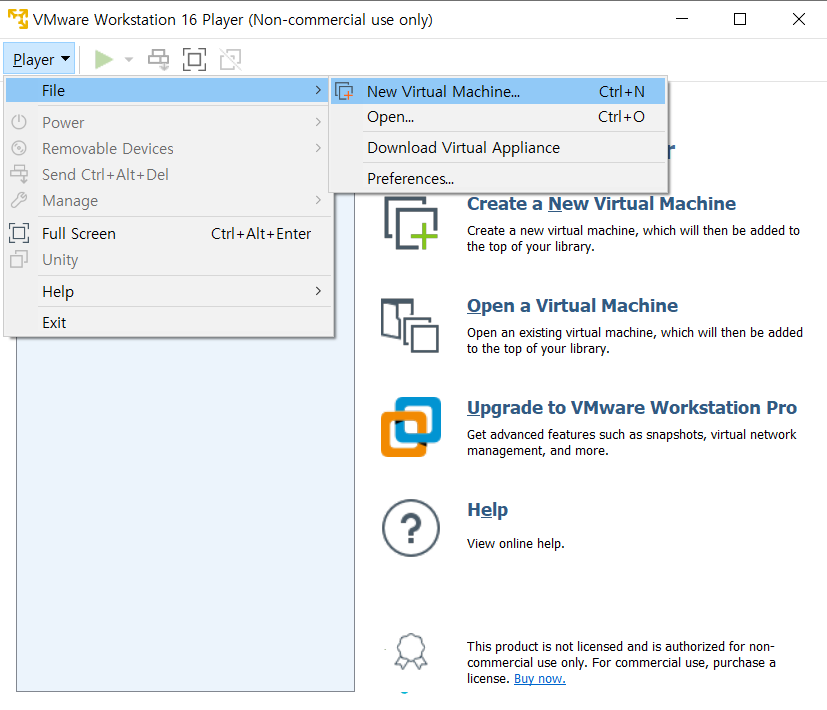Open the Player menu dropdown
Image resolution: width=827 pixels, height=710 pixels.
pos(40,59)
